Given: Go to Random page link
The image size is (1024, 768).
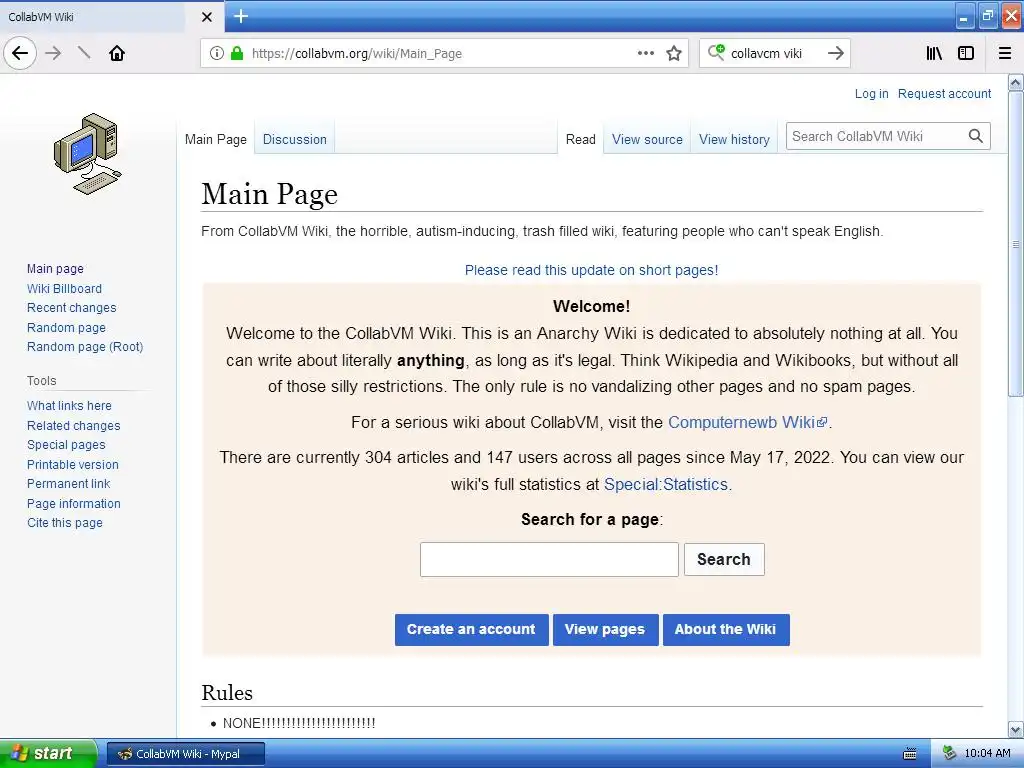Looking at the screenshot, I should tap(66, 327).
